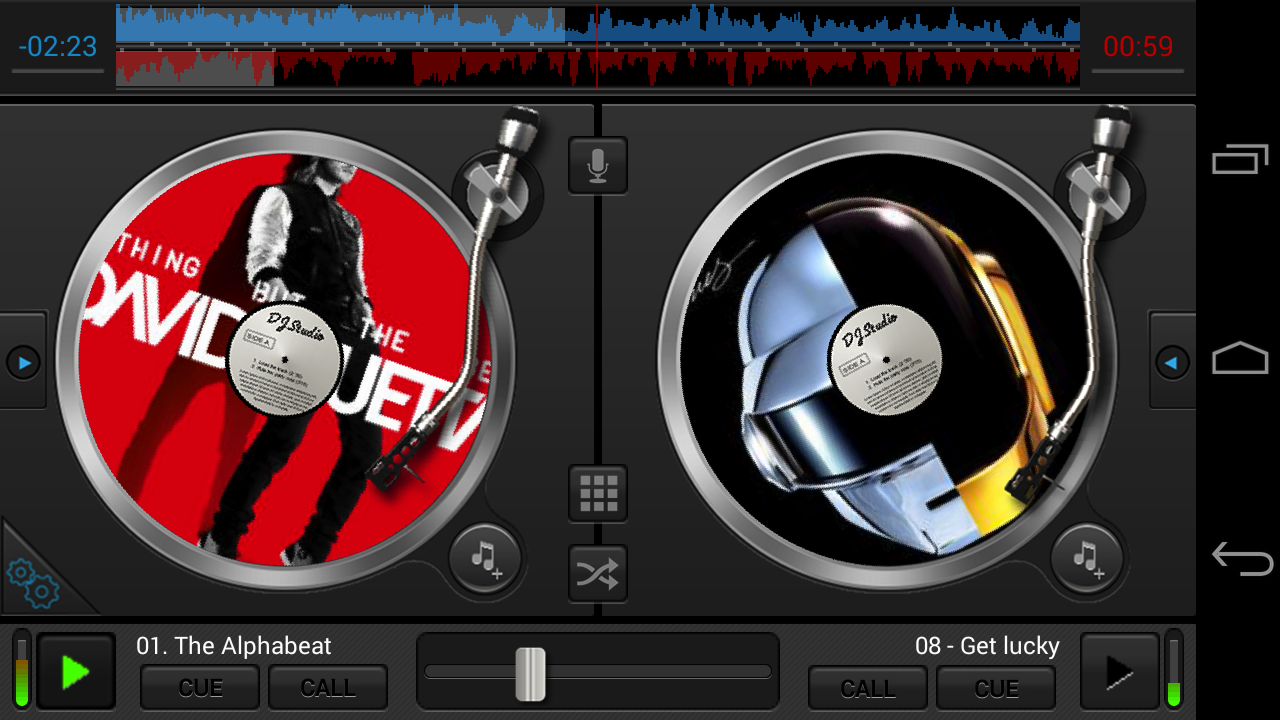The height and width of the screenshot is (720, 1280).
Task: Play the right deck with the black button
Action: coord(1120,671)
